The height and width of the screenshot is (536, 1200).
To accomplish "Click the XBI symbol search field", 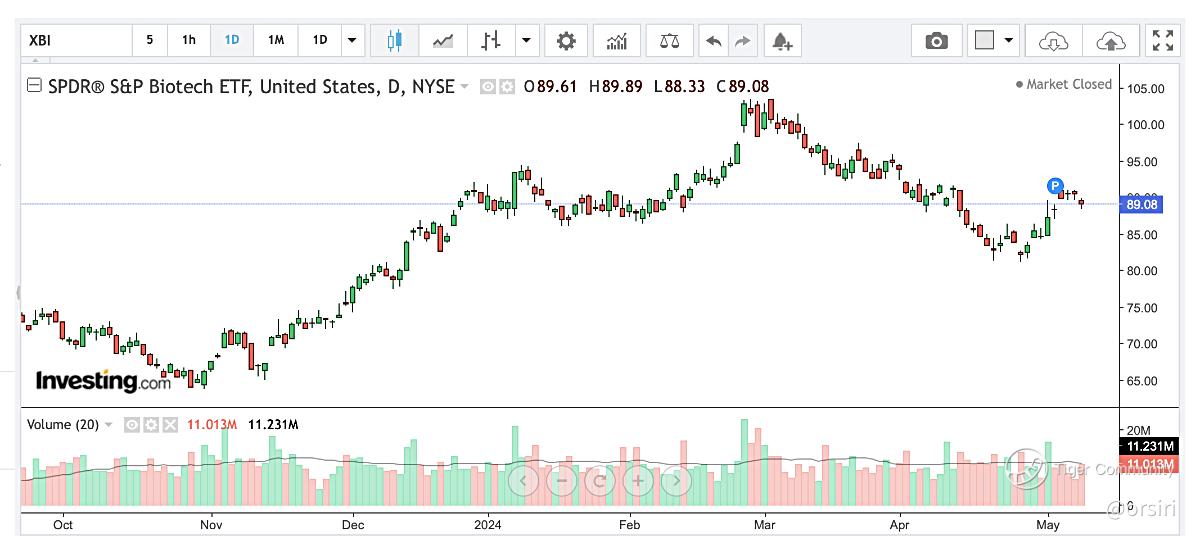I will coord(76,40).
